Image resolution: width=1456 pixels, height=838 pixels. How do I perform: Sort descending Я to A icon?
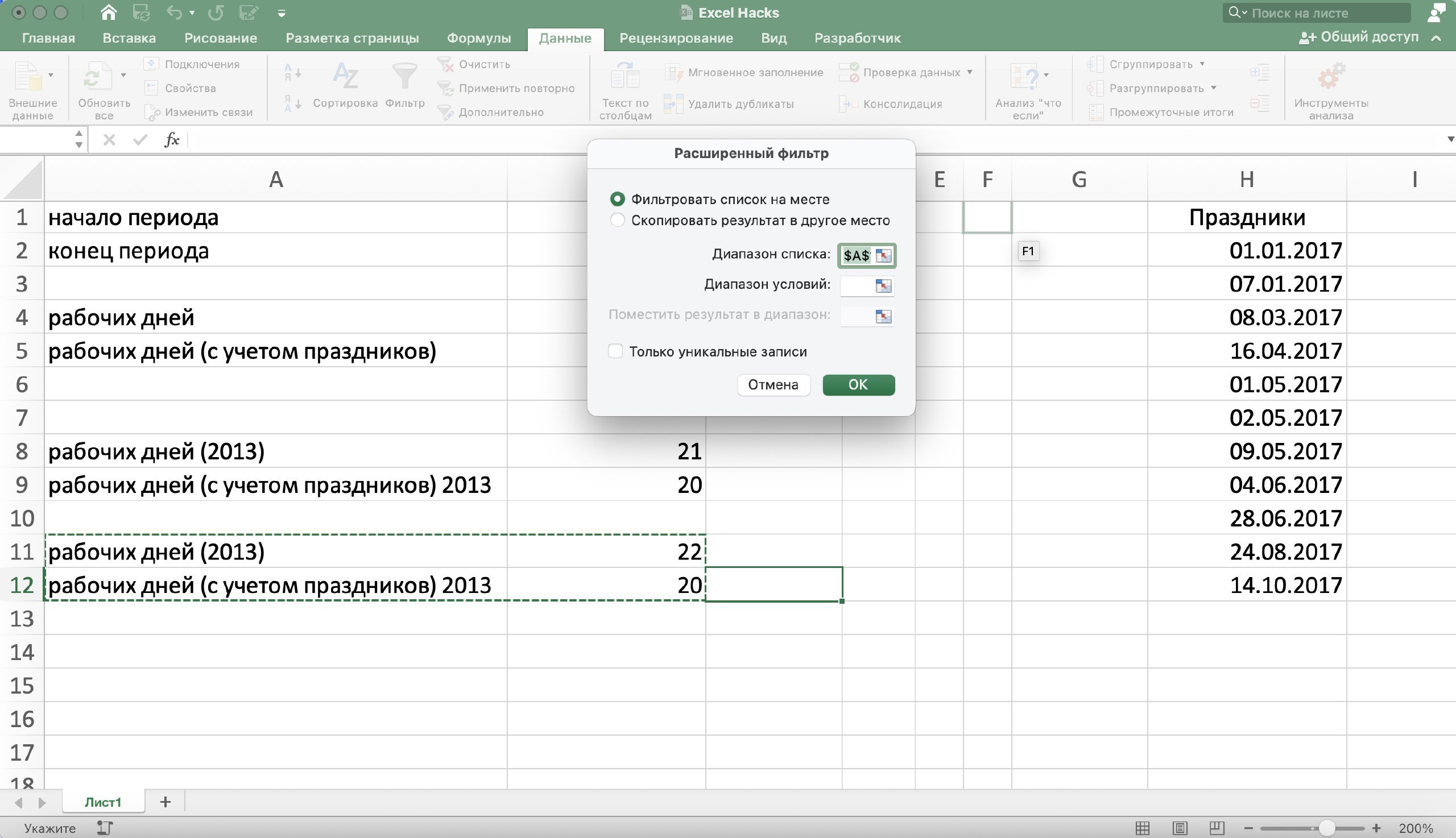click(292, 103)
